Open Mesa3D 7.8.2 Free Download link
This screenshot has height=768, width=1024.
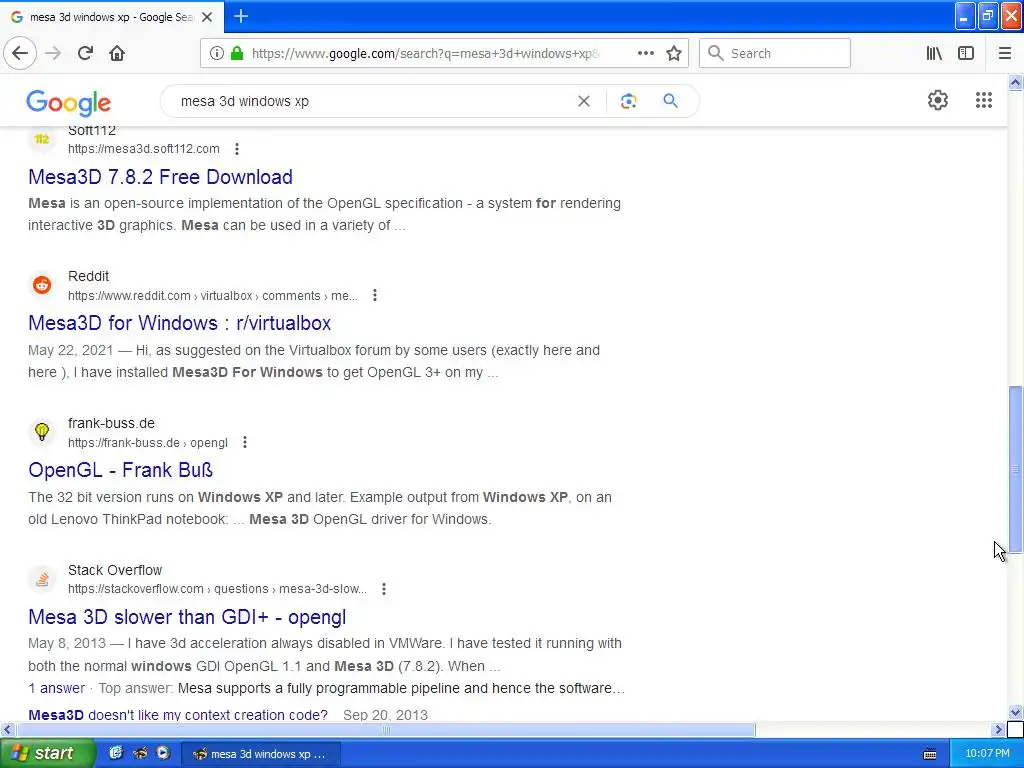160,177
